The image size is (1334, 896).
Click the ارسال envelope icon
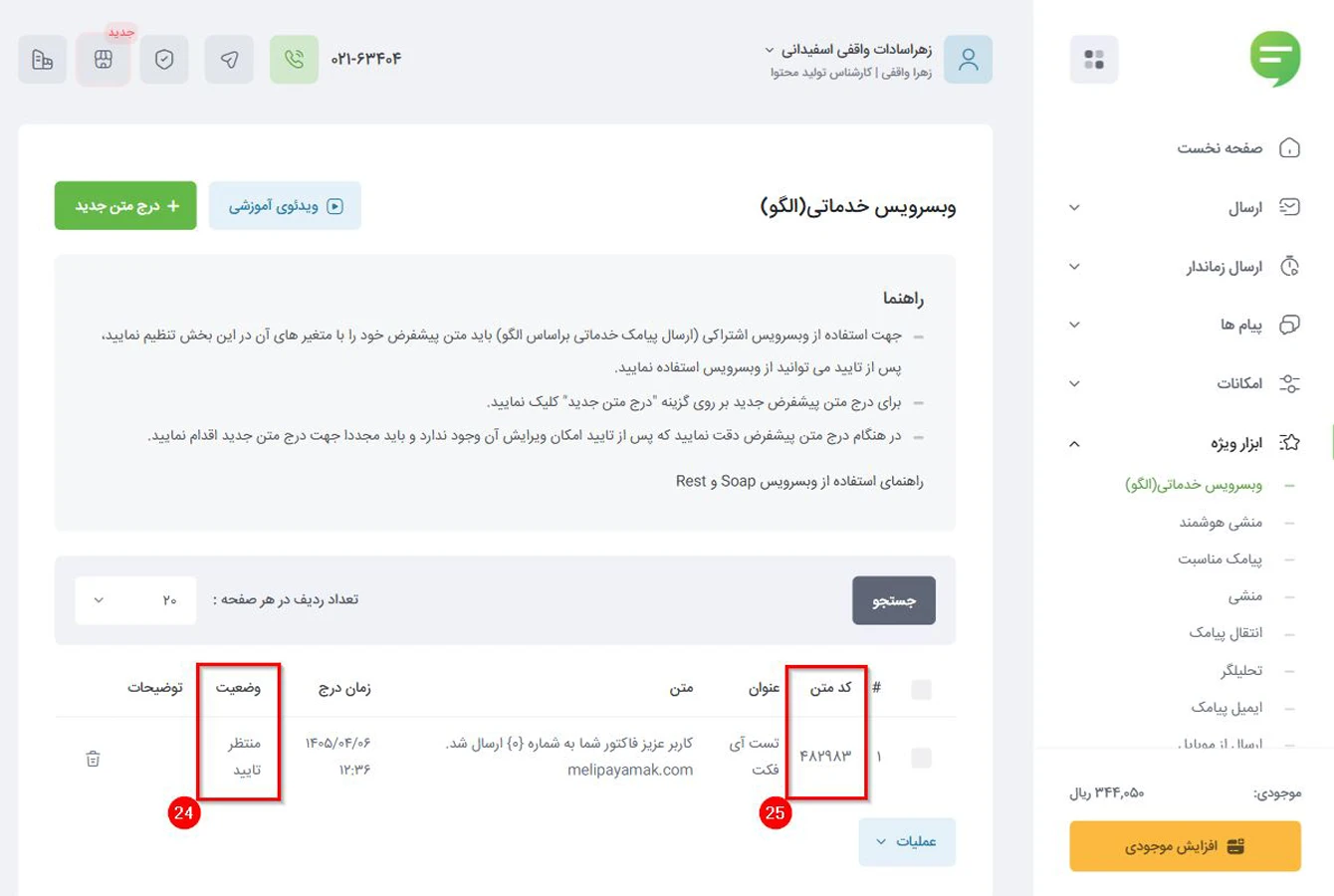(1289, 207)
